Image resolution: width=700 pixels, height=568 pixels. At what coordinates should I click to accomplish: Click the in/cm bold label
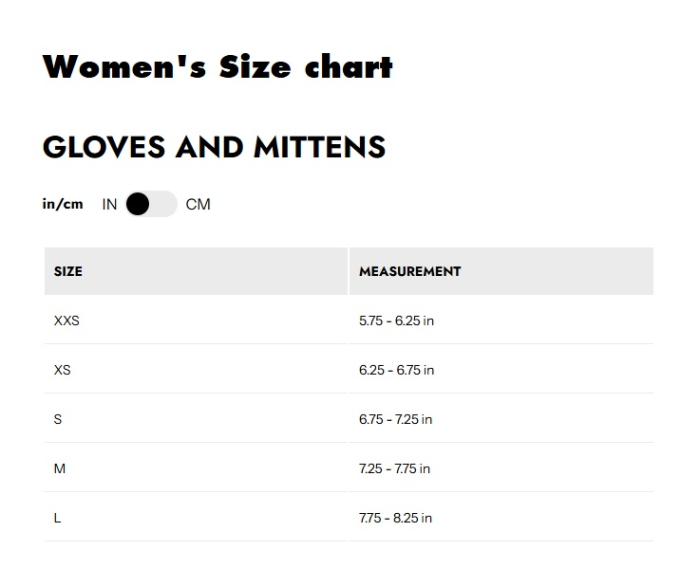62,204
